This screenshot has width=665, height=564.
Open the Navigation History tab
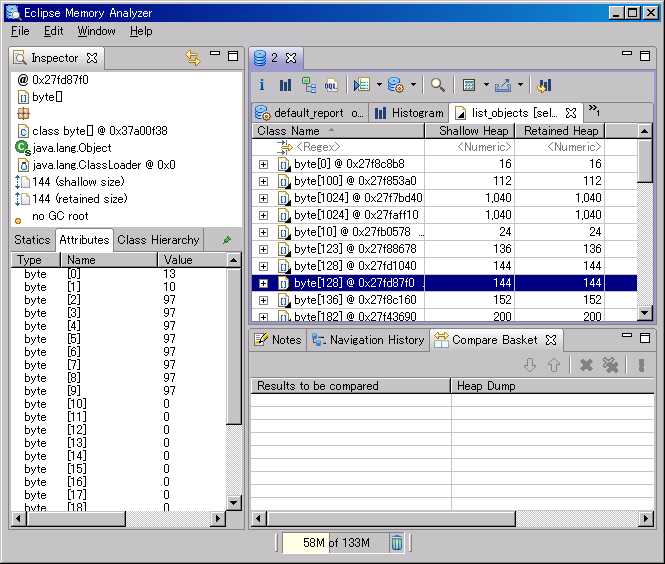click(x=368, y=340)
